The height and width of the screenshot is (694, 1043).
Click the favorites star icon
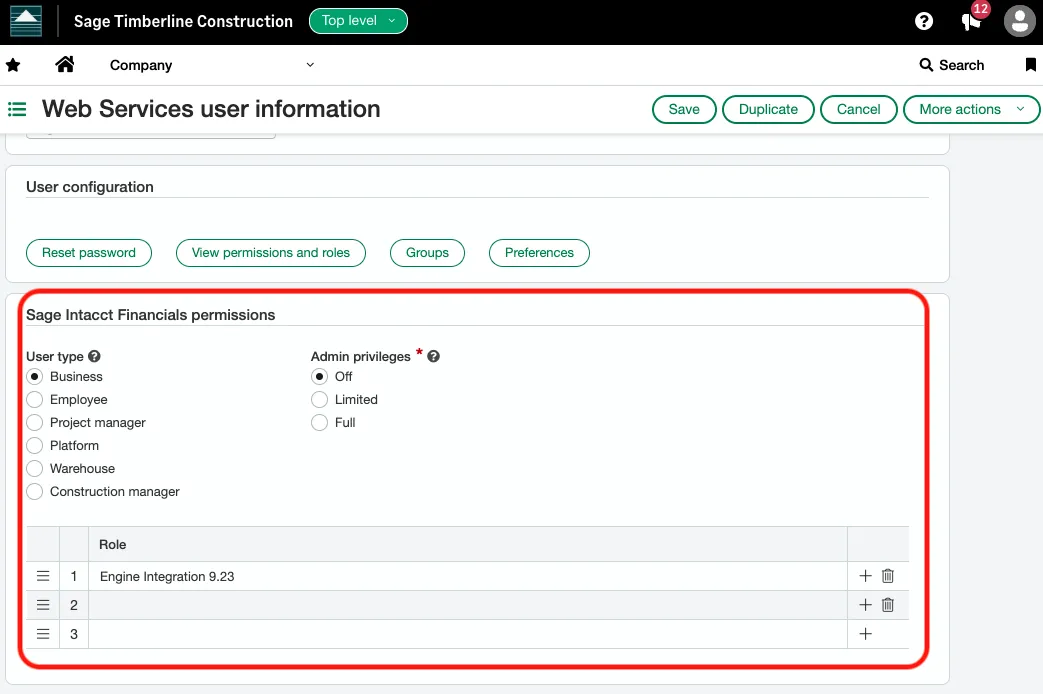pos(13,65)
